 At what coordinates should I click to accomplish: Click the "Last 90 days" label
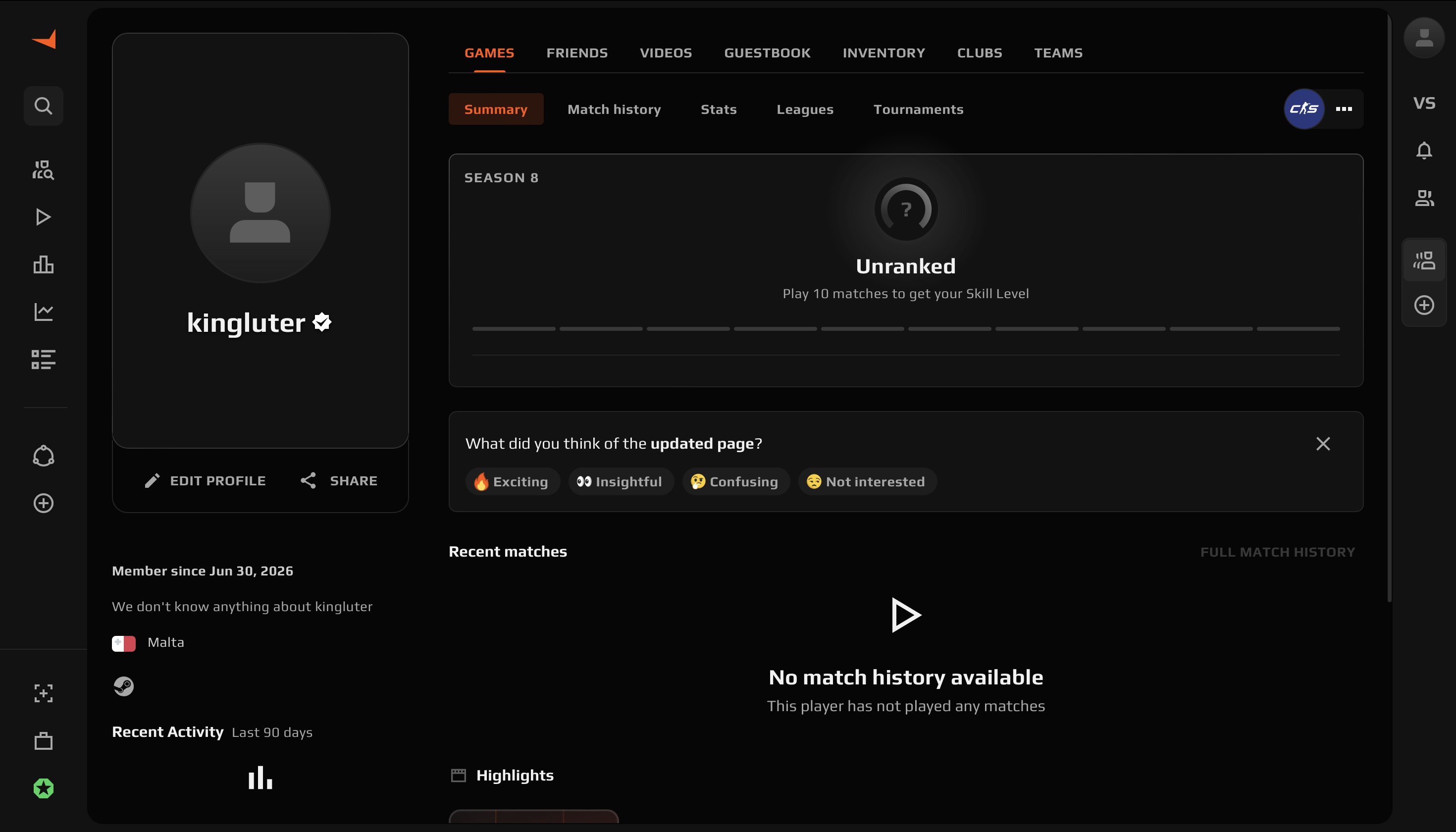(x=272, y=732)
